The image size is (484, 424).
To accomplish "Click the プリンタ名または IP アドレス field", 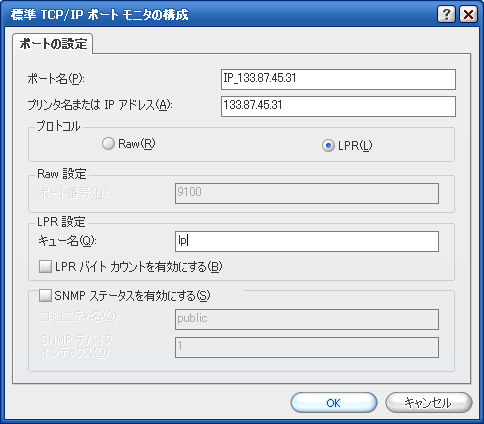I will click(x=338, y=106).
